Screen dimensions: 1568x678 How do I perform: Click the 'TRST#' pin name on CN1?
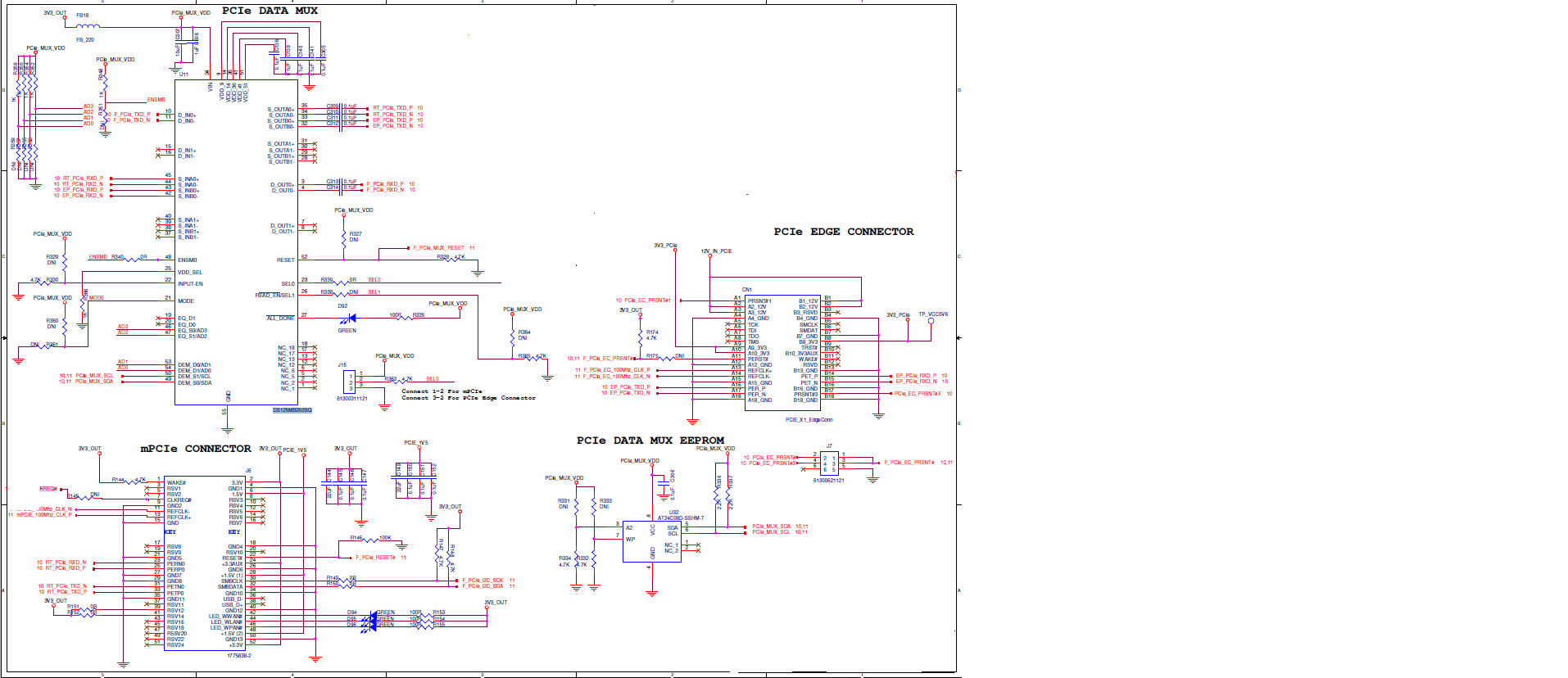pos(809,348)
